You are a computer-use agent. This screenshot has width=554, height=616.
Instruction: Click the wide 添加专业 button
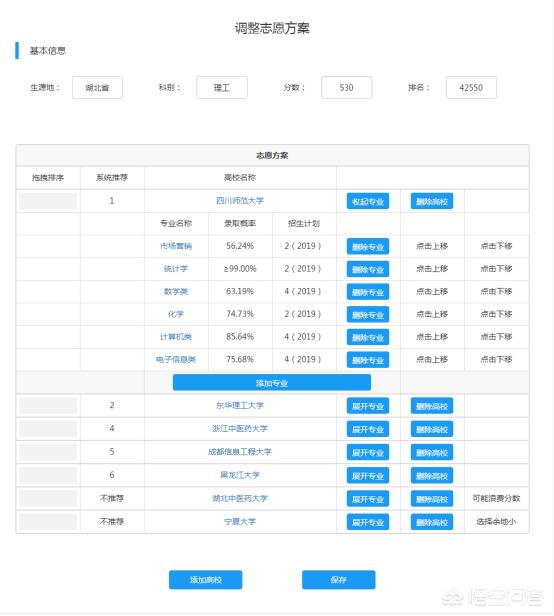[x=272, y=383]
